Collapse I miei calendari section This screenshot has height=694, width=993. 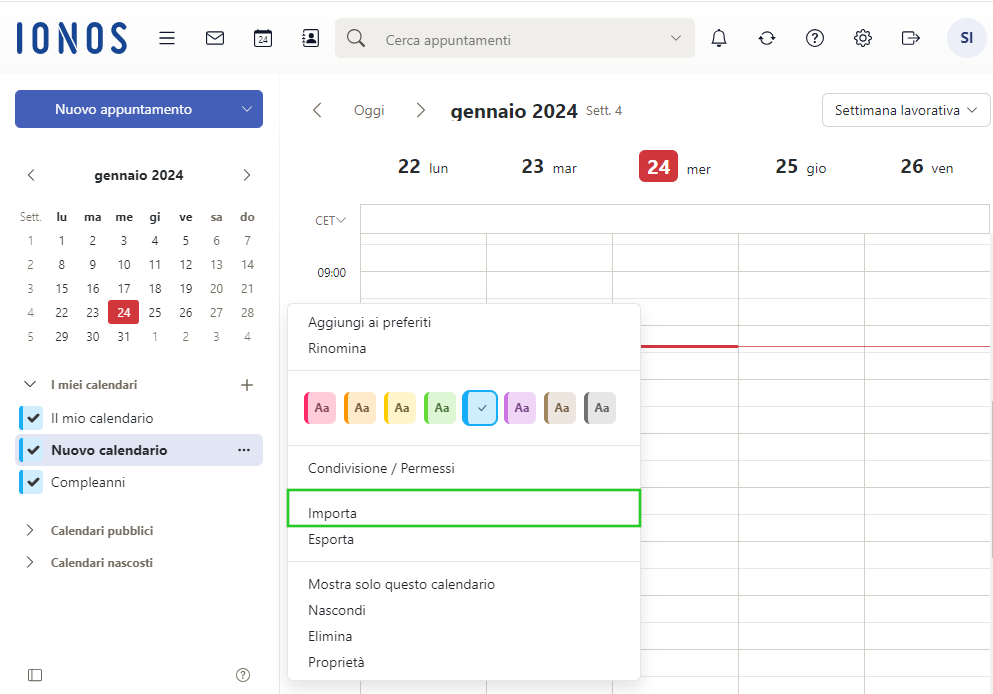pyautogui.click(x=30, y=384)
